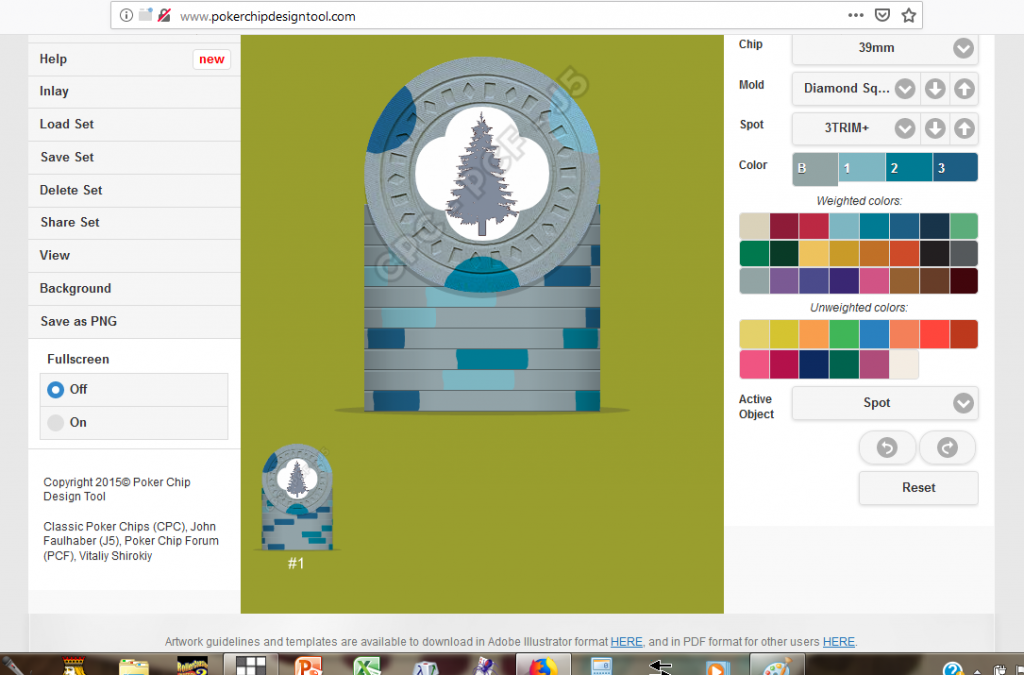This screenshot has width=1024, height=675.
Task: Open the Active Object Spot dropdown
Action: [884, 403]
